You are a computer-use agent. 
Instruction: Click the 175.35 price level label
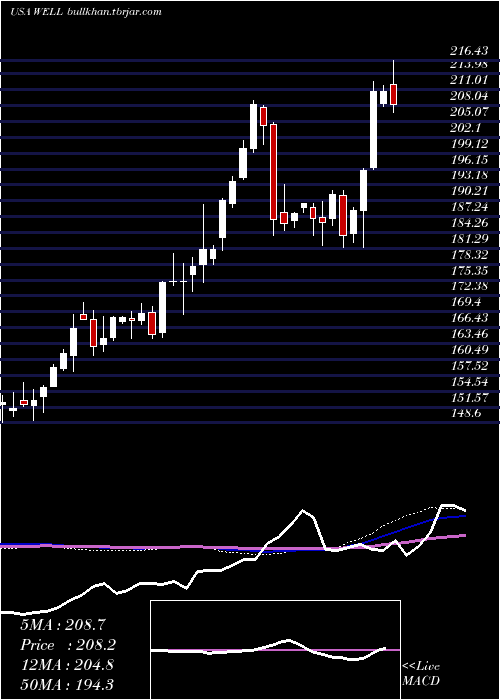(x=468, y=271)
